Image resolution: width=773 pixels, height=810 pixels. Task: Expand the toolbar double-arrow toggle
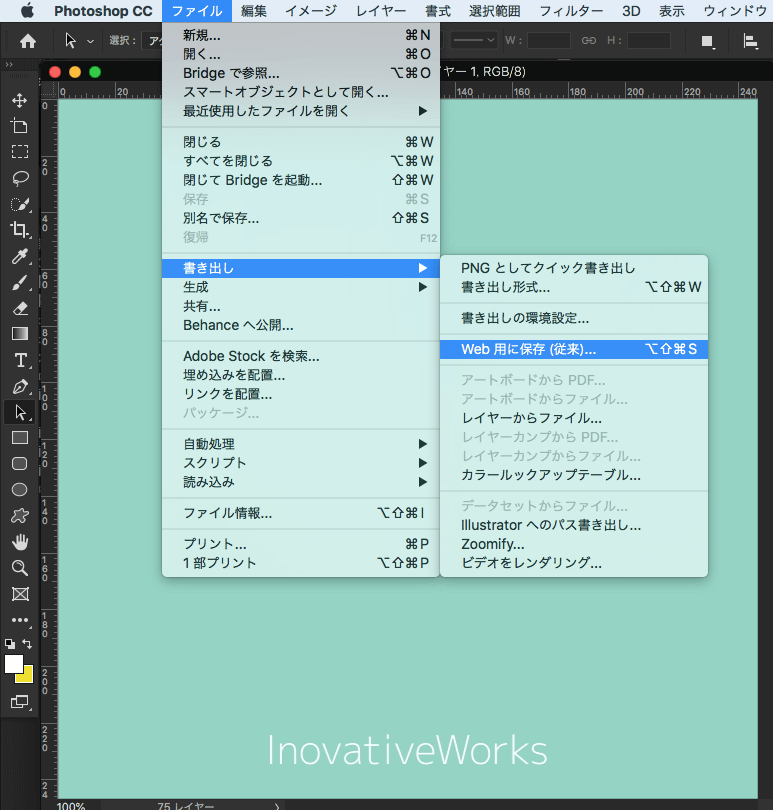[x=9, y=65]
